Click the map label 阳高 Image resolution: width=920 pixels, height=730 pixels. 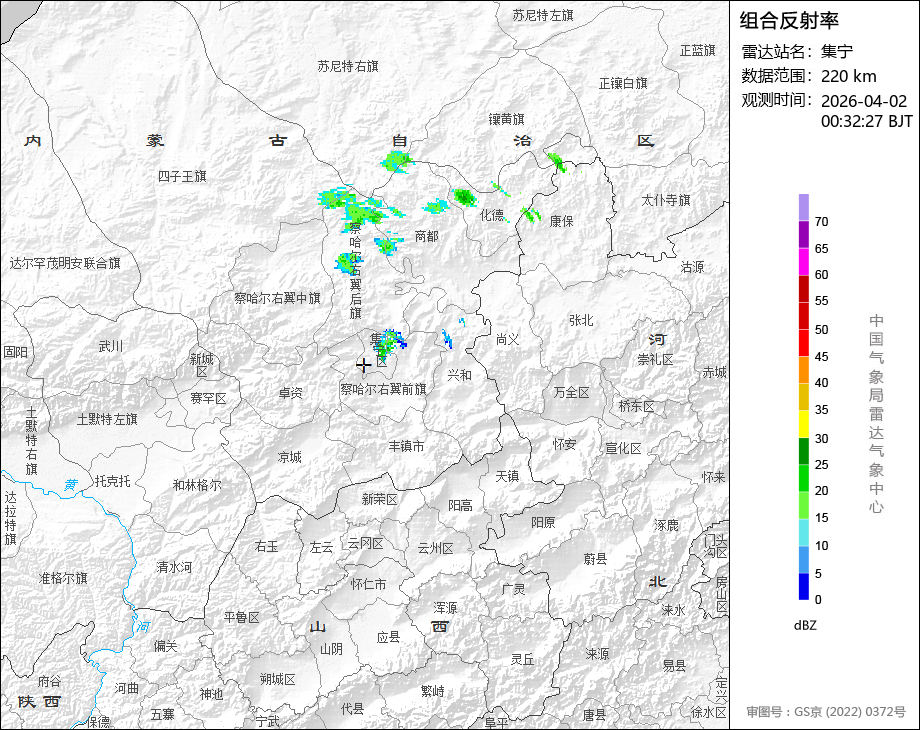point(460,506)
